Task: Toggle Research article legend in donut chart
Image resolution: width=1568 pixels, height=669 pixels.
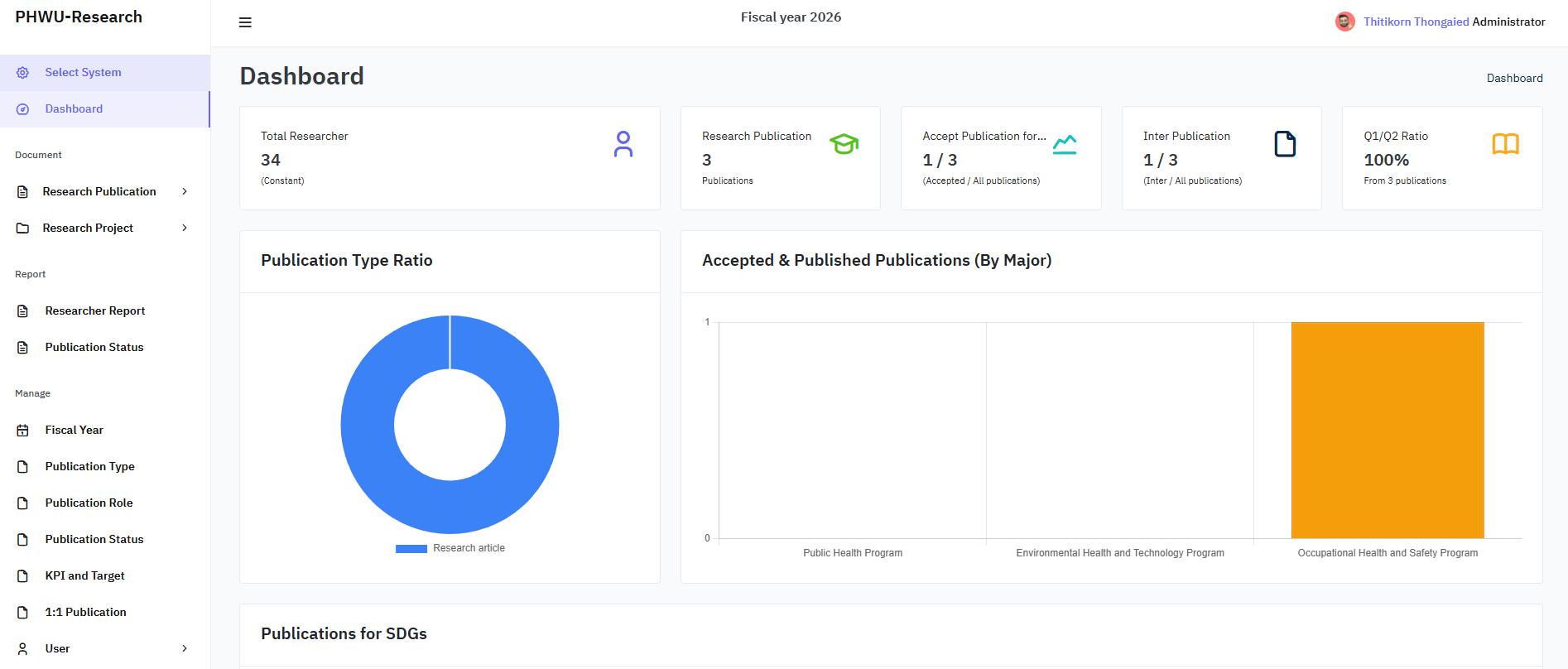Action: [450, 548]
